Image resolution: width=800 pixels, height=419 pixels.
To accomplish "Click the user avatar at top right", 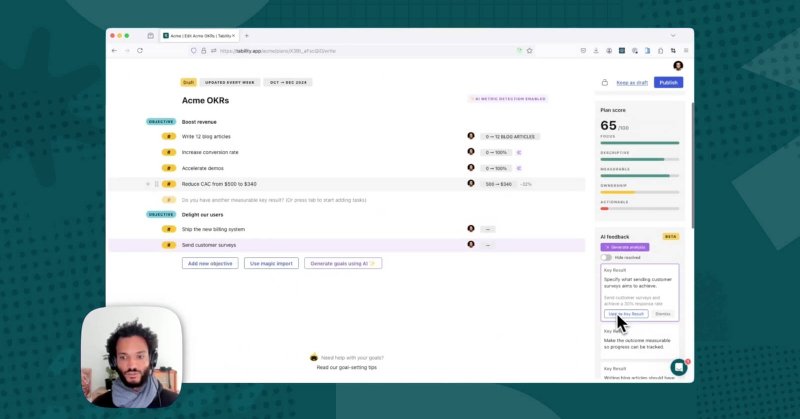I will (678, 65).
